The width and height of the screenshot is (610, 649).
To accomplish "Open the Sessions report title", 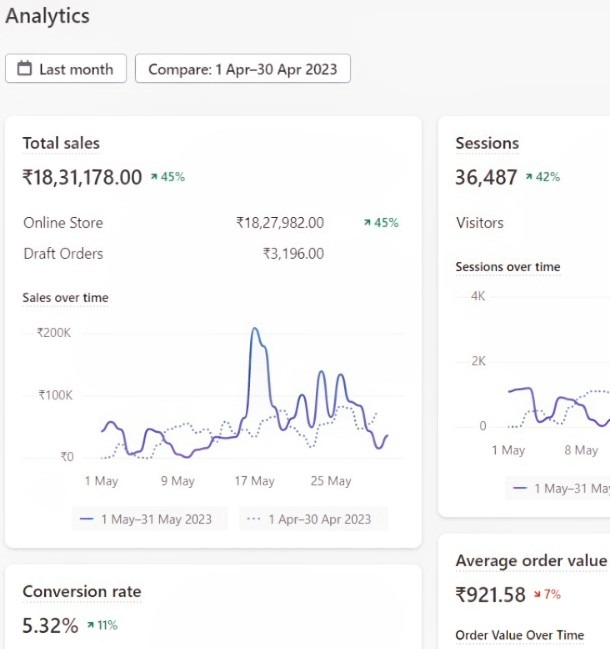I will tap(487, 143).
